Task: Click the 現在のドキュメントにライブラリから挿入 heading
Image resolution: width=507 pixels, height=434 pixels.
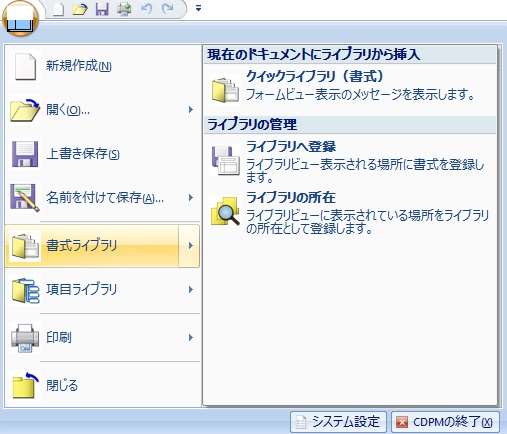Action: [x=313, y=55]
